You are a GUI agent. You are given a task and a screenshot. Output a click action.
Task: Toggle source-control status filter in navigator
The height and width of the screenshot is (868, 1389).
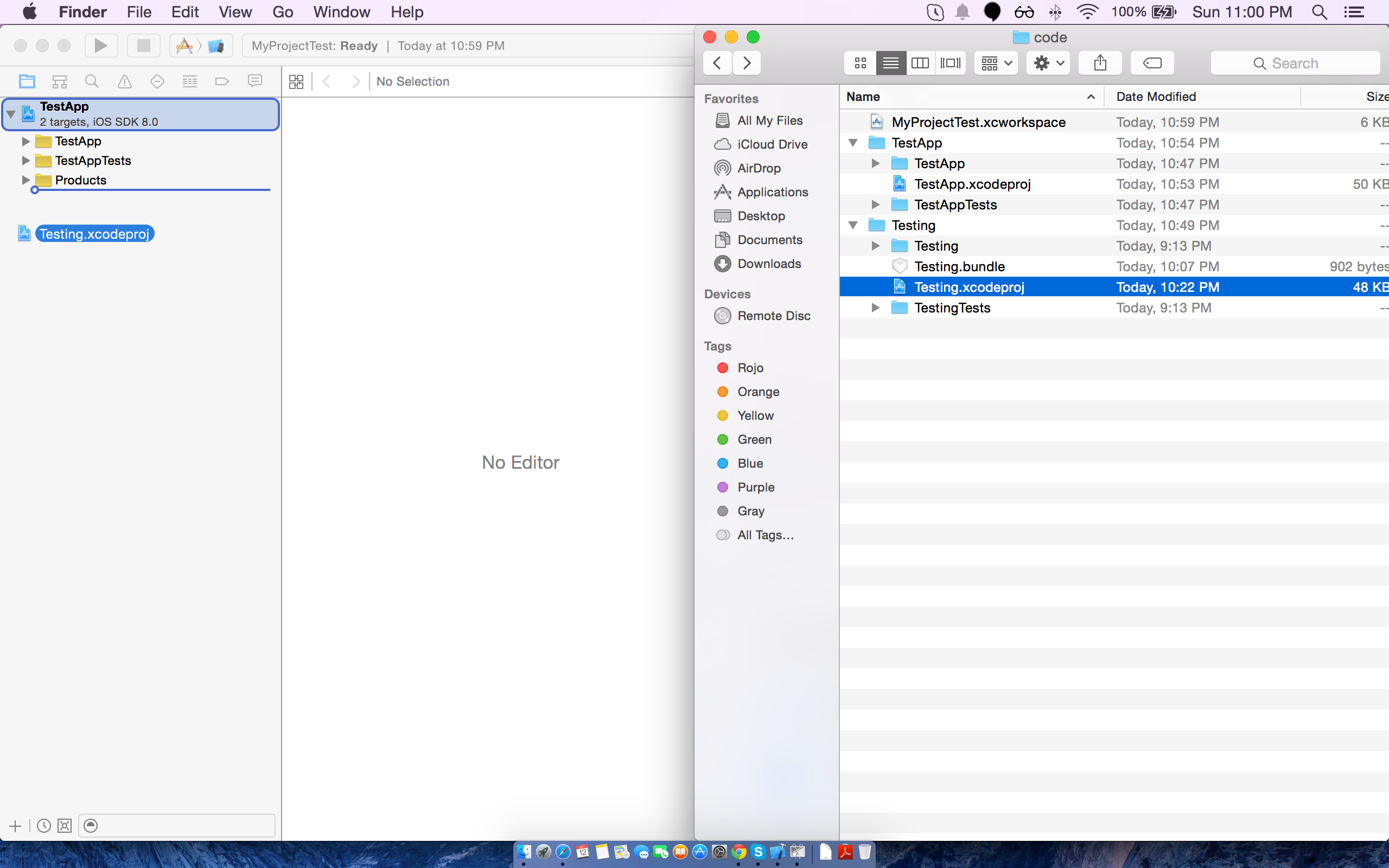click(x=65, y=826)
